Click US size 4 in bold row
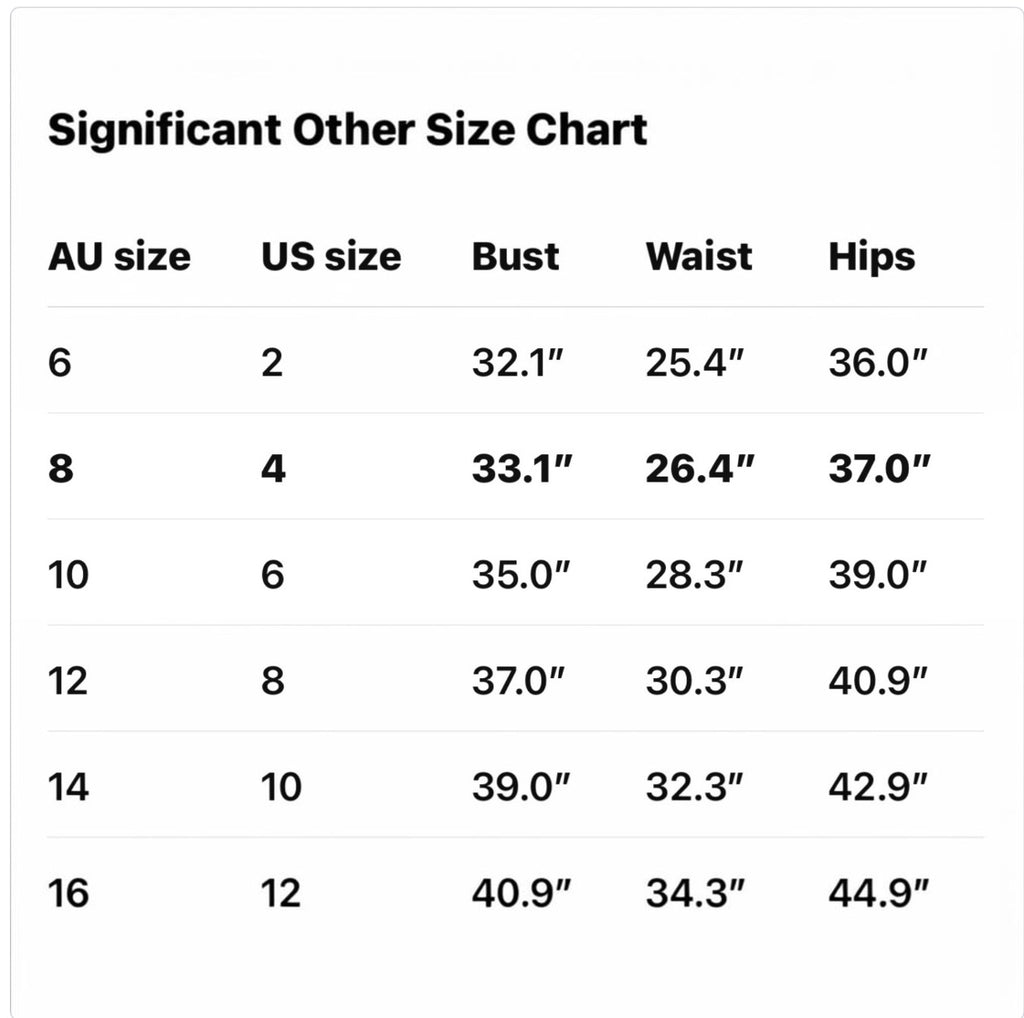The width and height of the screenshot is (1024, 1018). tap(273, 469)
